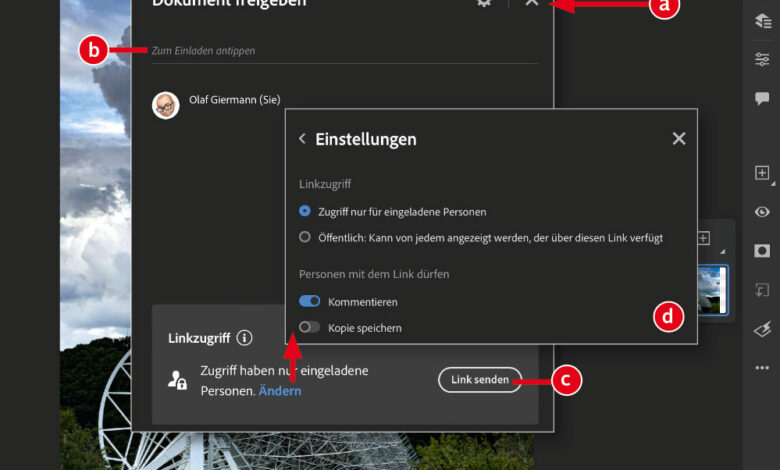
Task: Go back using the Einstellungen chevron
Action: point(302,138)
